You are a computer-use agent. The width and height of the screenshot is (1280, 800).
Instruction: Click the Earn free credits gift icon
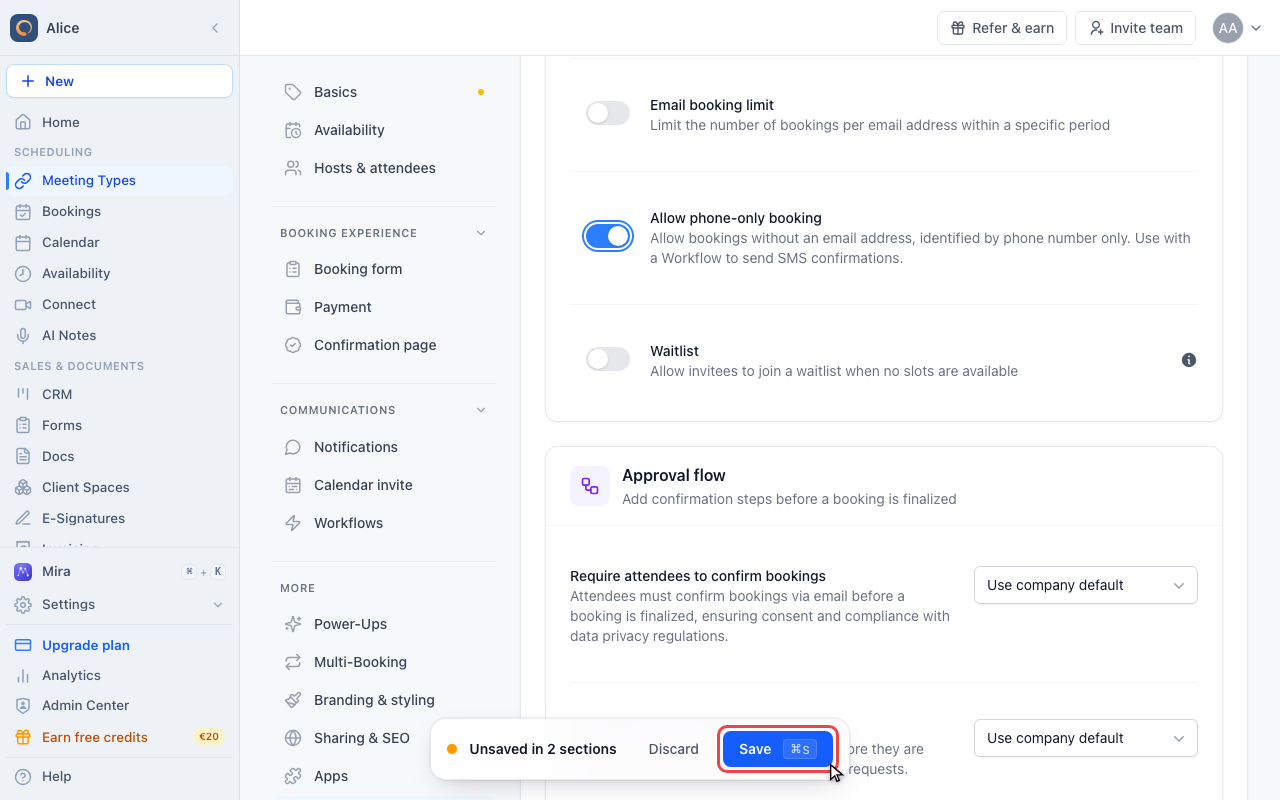pos(23,737)
